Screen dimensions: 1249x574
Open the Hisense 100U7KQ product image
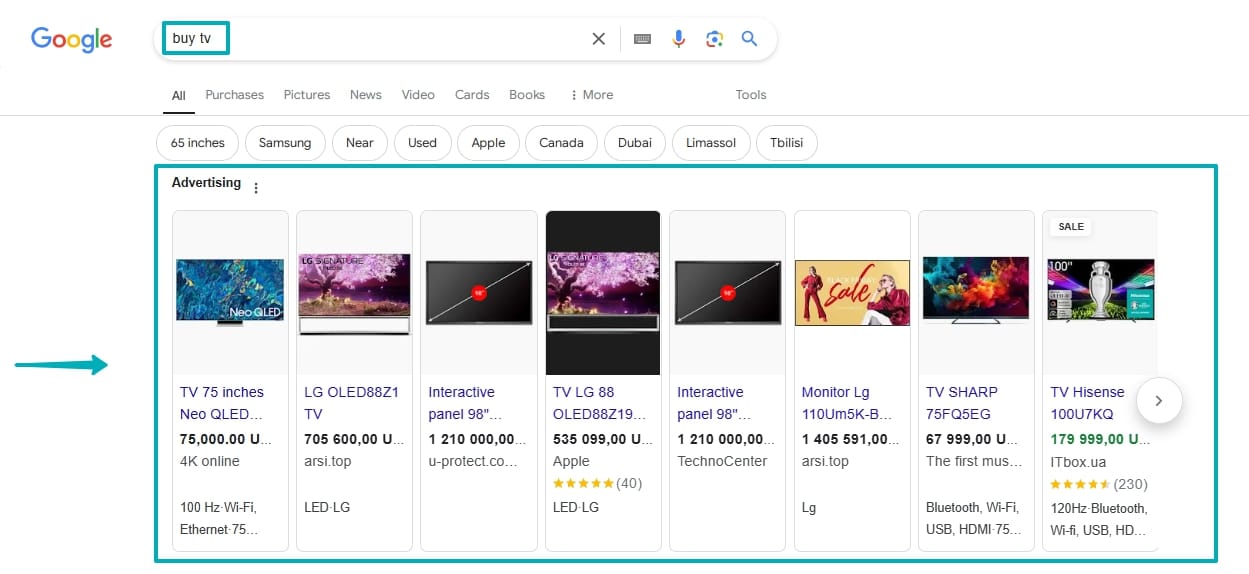(1100, 292)
